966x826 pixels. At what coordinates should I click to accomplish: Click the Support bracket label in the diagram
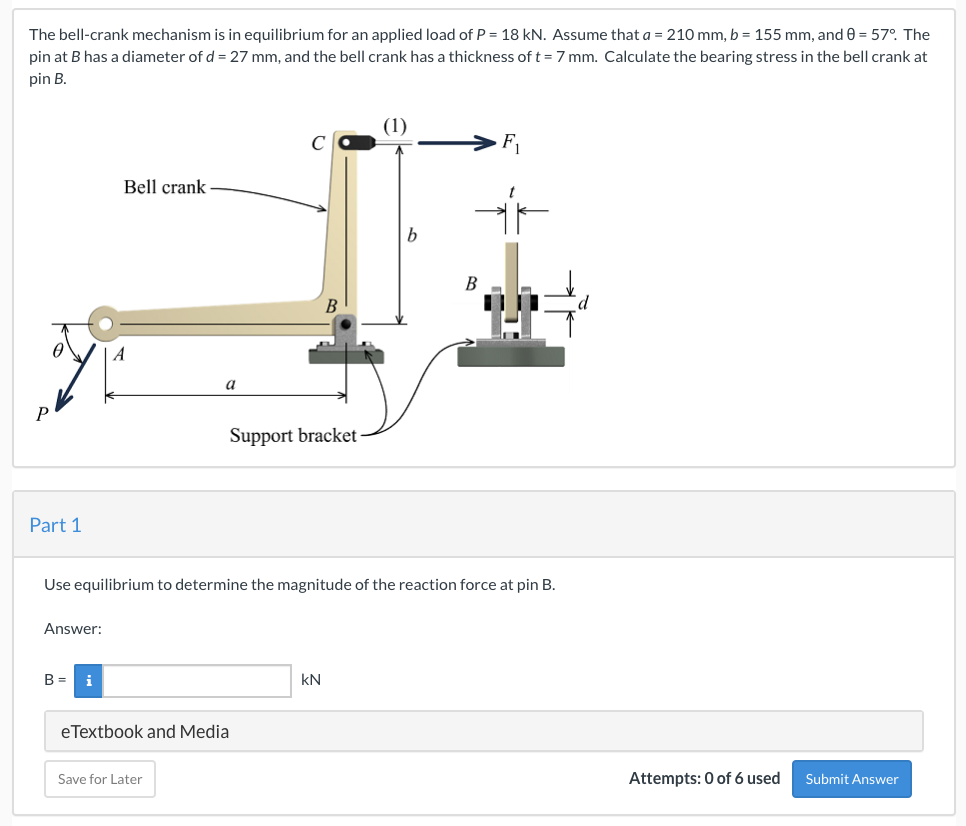tap(293, 436)
